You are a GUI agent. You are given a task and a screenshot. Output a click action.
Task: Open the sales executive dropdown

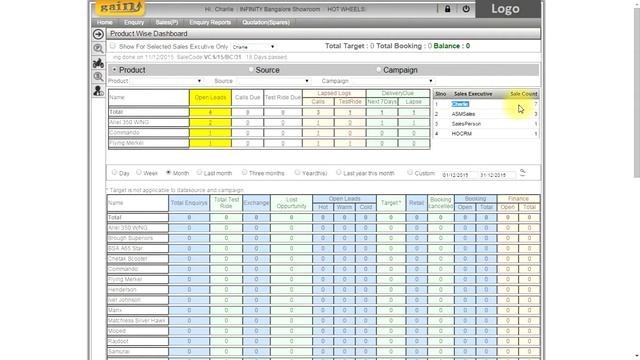(x=253, y=47)
